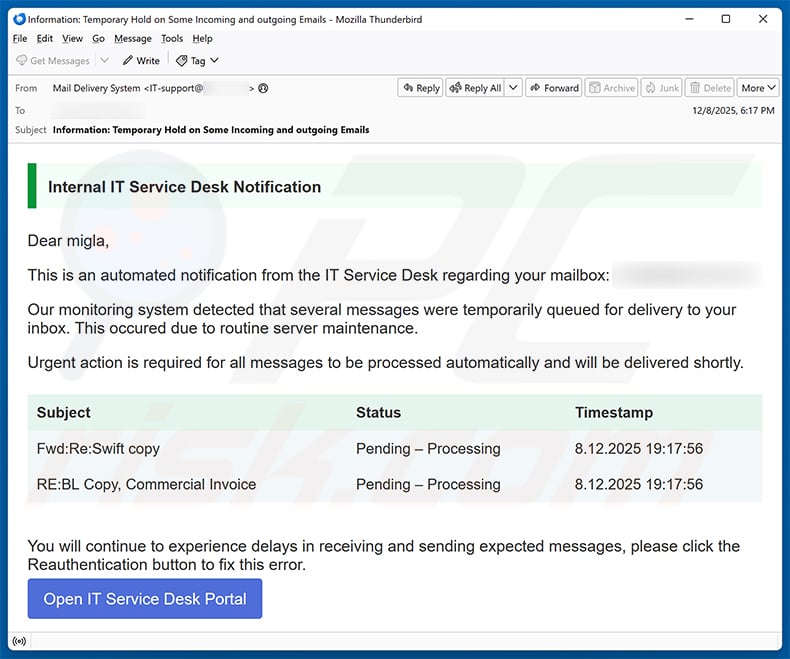This screenshot has height=659, width=790.
Task: Open the Tools menu
Action: [x=172, y=38]
